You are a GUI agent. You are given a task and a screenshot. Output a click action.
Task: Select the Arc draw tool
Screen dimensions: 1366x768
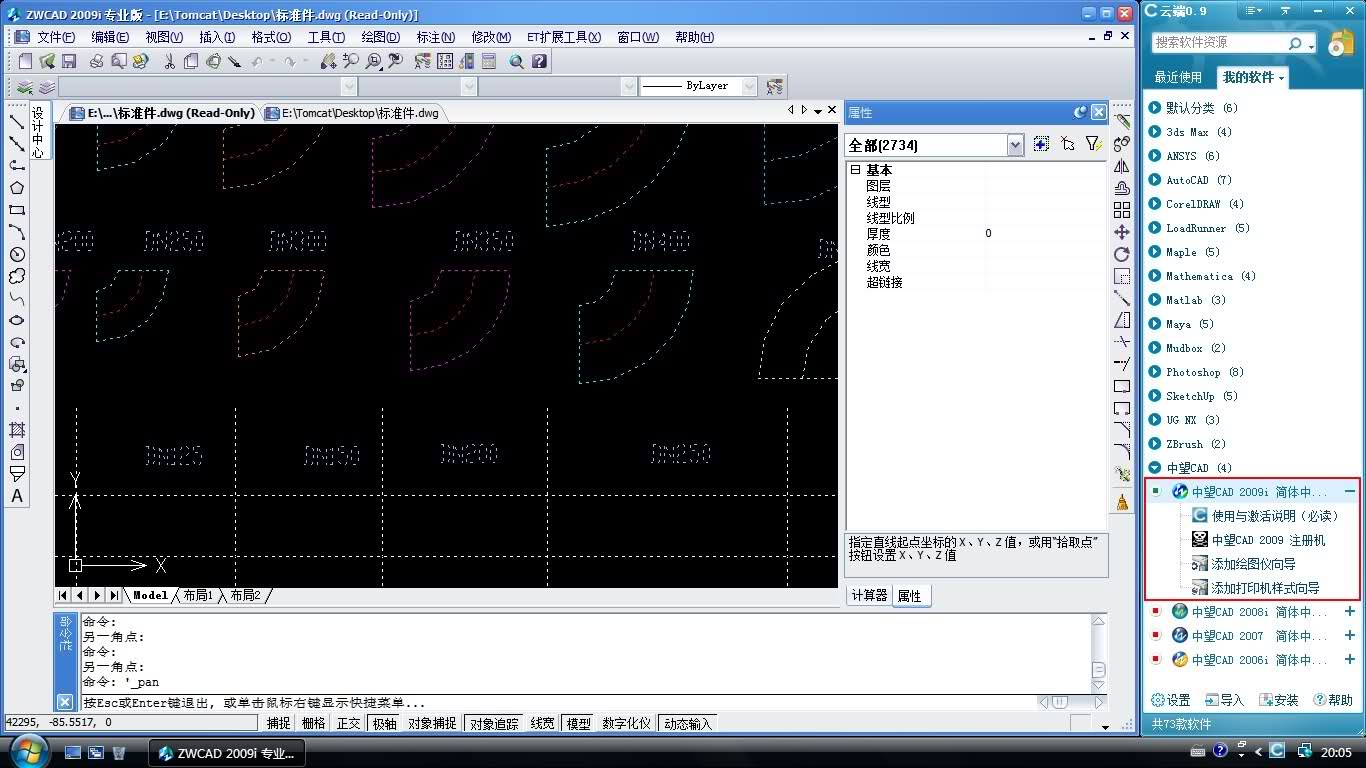pyautogui.click(x=17, y=232)
